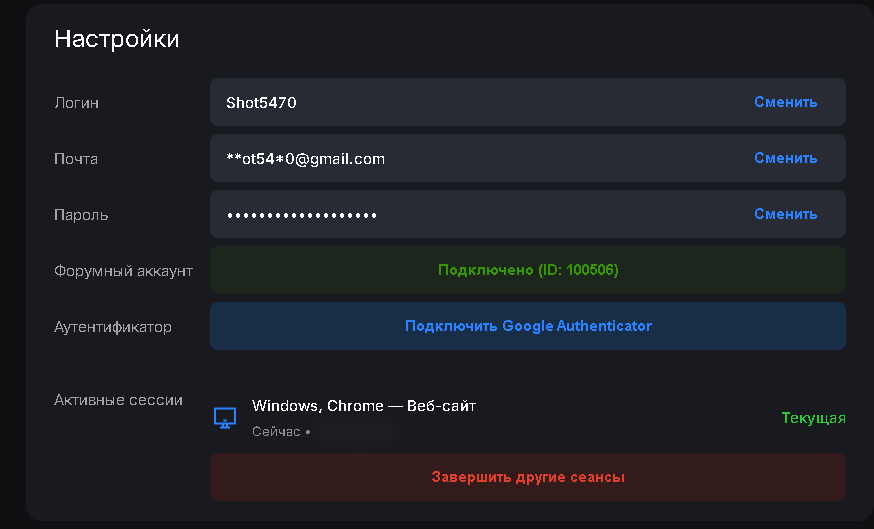The image size is (874, 529).
Task: Click the "Почта" label
Action: tap(76, 159)
